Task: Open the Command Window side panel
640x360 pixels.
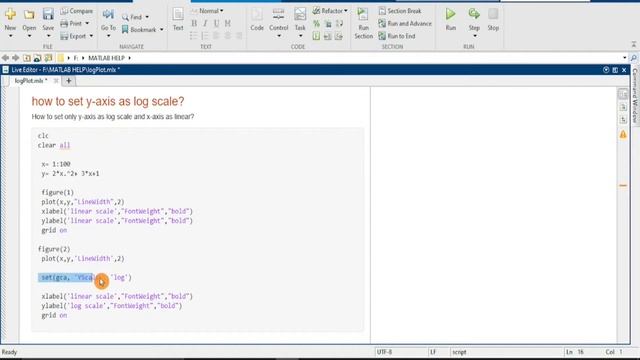Action: [635, 96]
